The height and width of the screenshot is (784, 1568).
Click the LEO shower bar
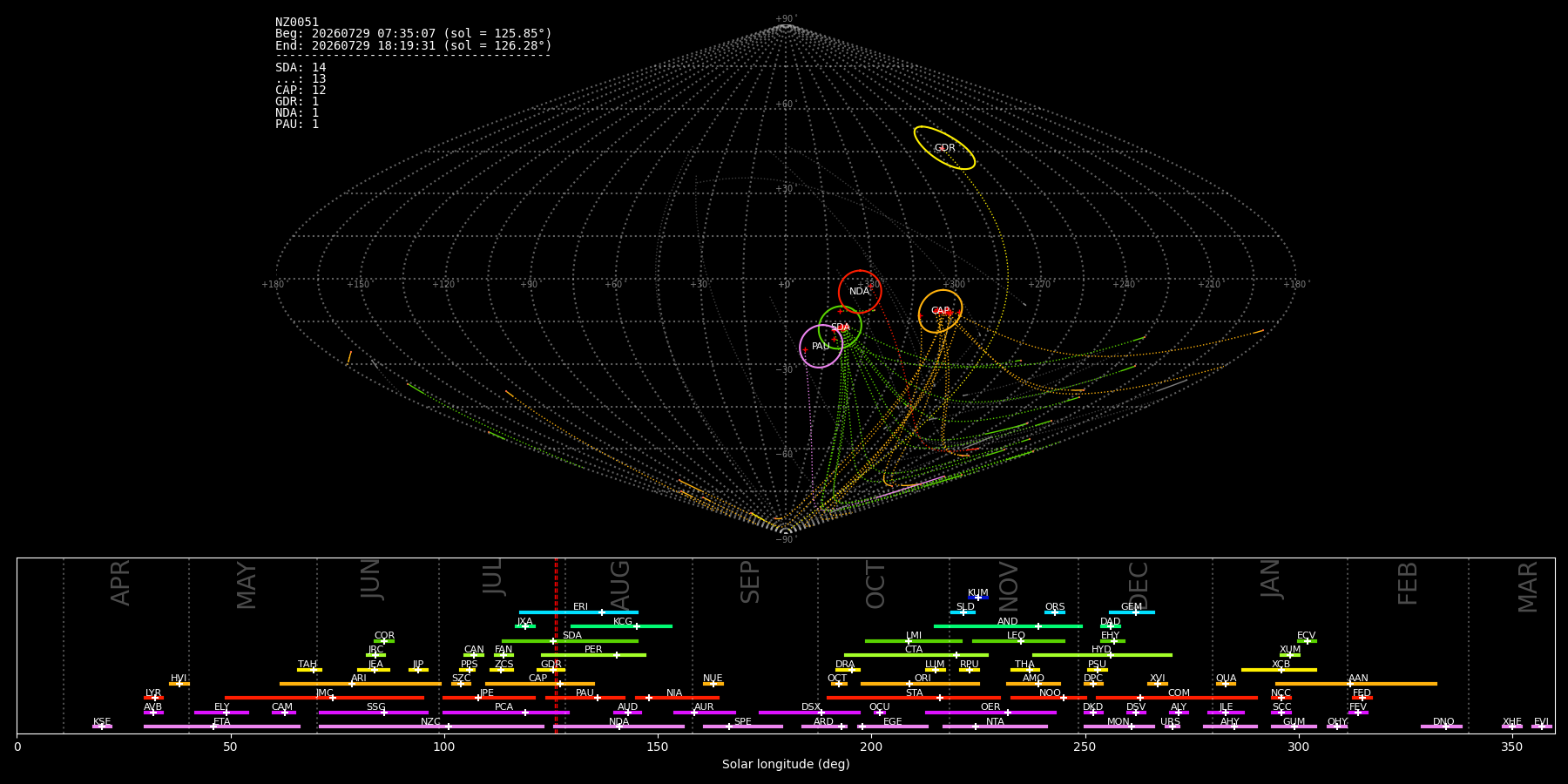[1018, 641]
